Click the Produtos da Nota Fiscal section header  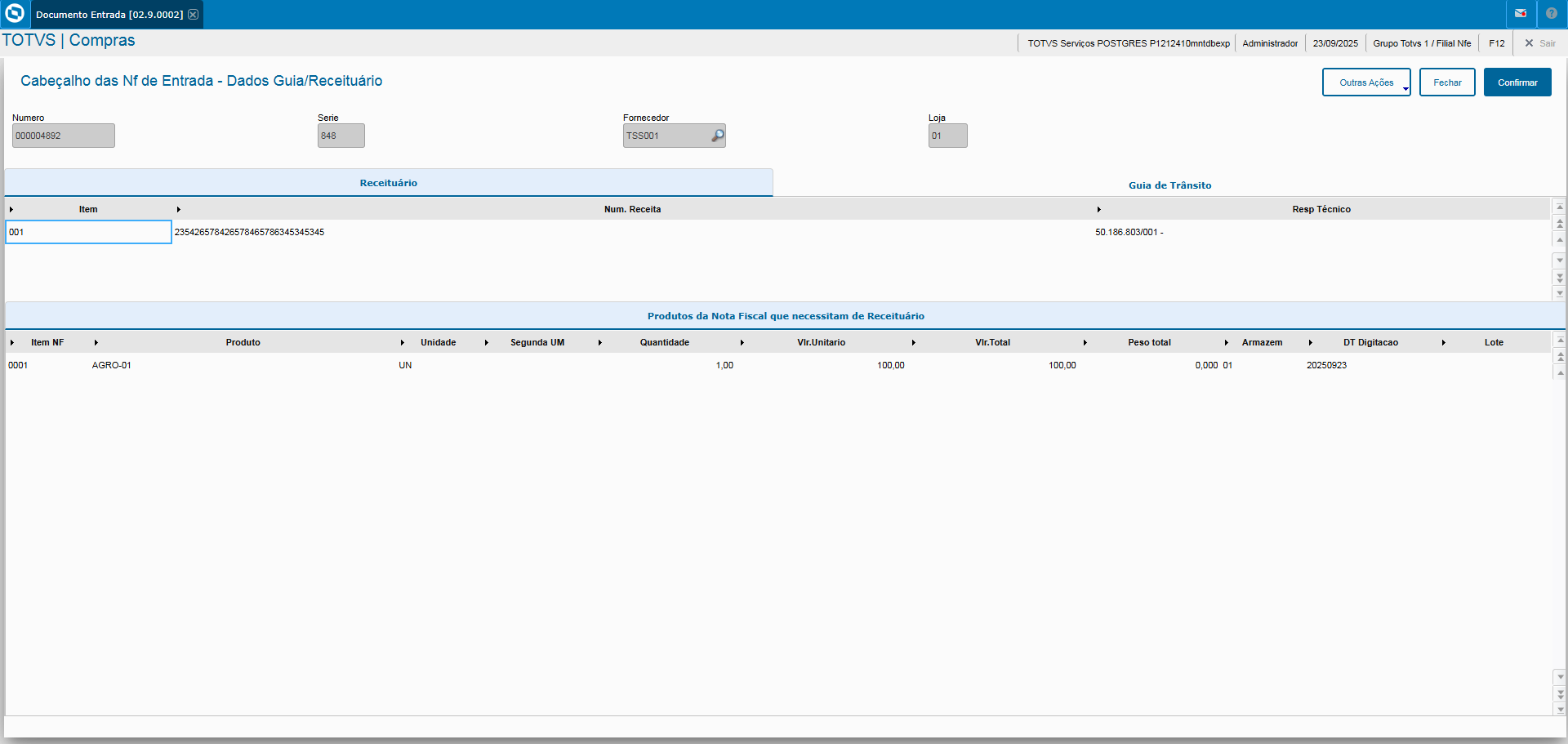pos(786,316)
